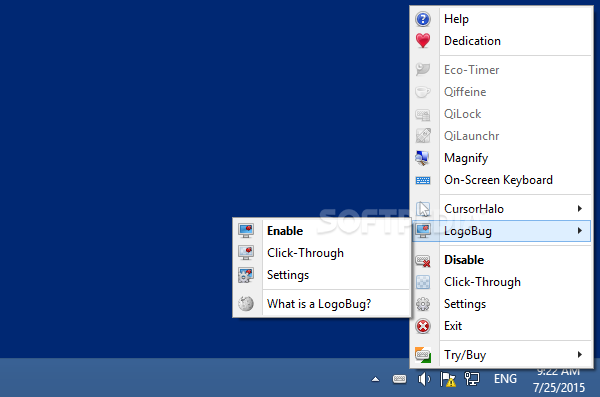Screen dimensions: 600x397
Task: Click the greyed QiLock entry
Action: pos(502,114)
